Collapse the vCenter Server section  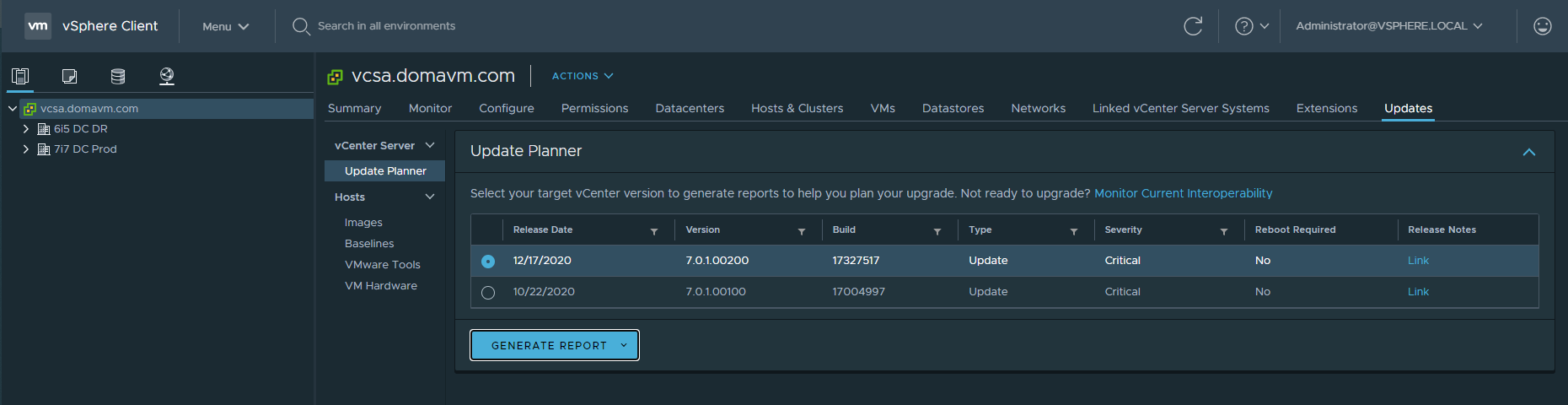tap(430, 145)
